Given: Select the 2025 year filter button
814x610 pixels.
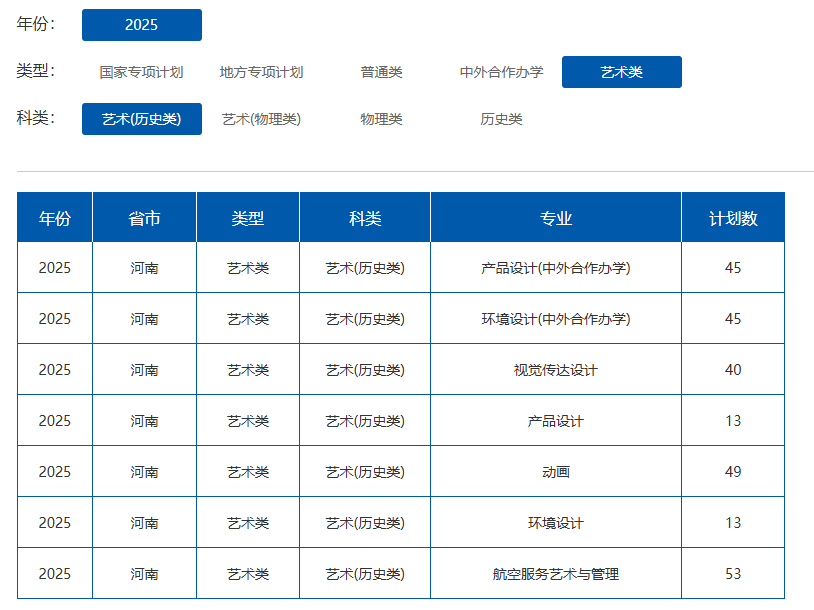Looking at the screenshot, I should click(142, 25).
